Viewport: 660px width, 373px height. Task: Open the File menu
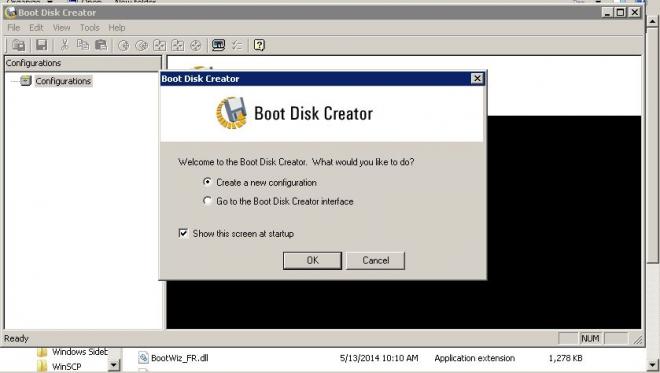point(13,28)
